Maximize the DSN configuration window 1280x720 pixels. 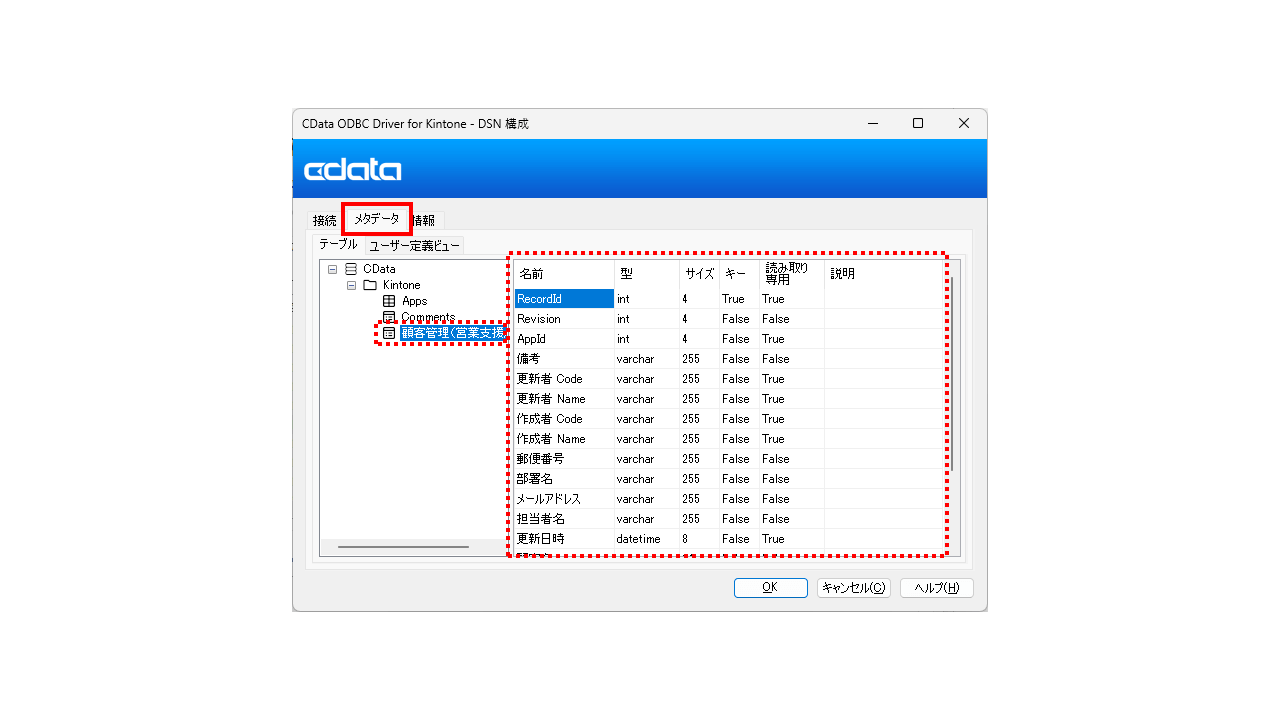coord(918,124)
